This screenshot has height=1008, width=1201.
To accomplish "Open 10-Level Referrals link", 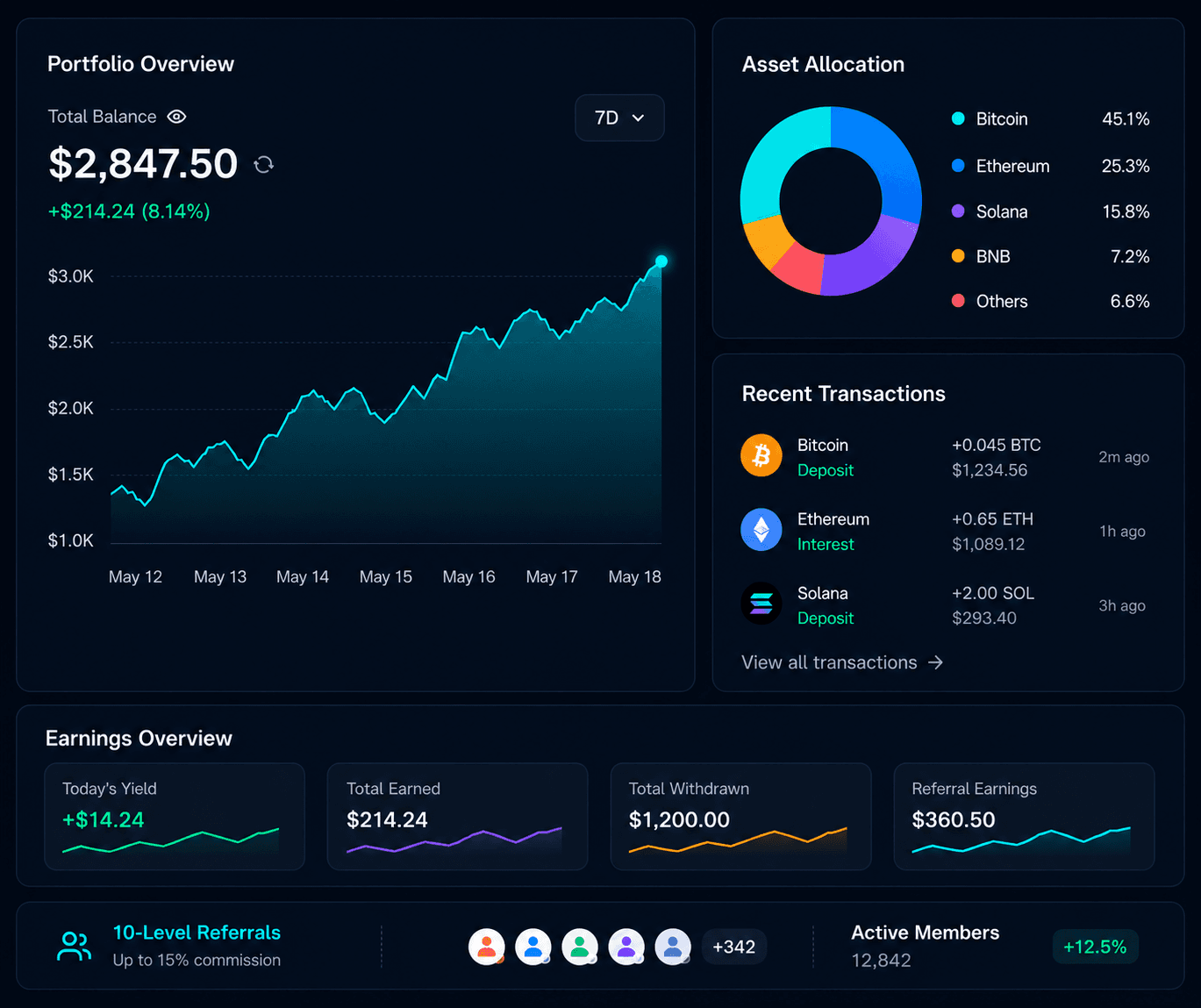I will [x=197, y=933].
